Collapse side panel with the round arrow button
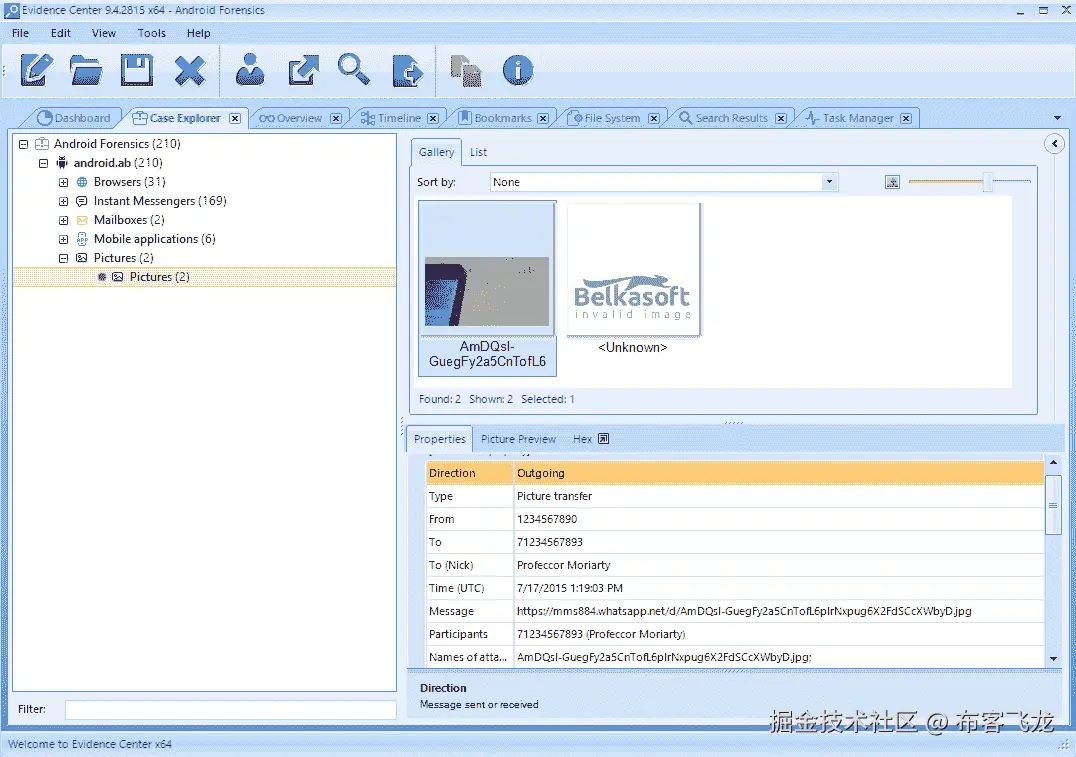This screenshot has height=757, width=1076. pyautogui.click(x=1055, y=143)
